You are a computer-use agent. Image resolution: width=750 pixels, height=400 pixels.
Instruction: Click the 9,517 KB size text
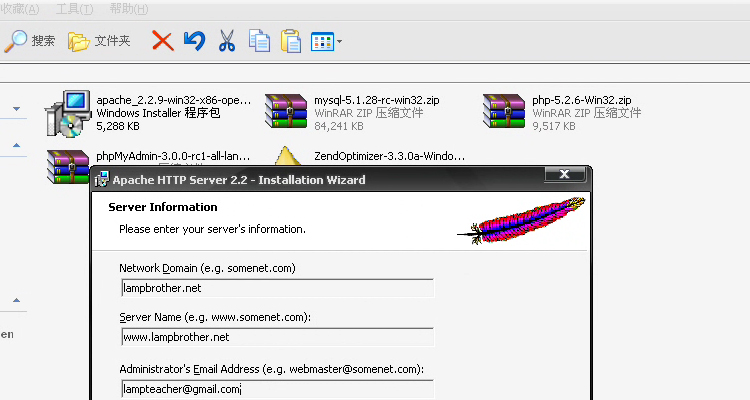point(554,126)
